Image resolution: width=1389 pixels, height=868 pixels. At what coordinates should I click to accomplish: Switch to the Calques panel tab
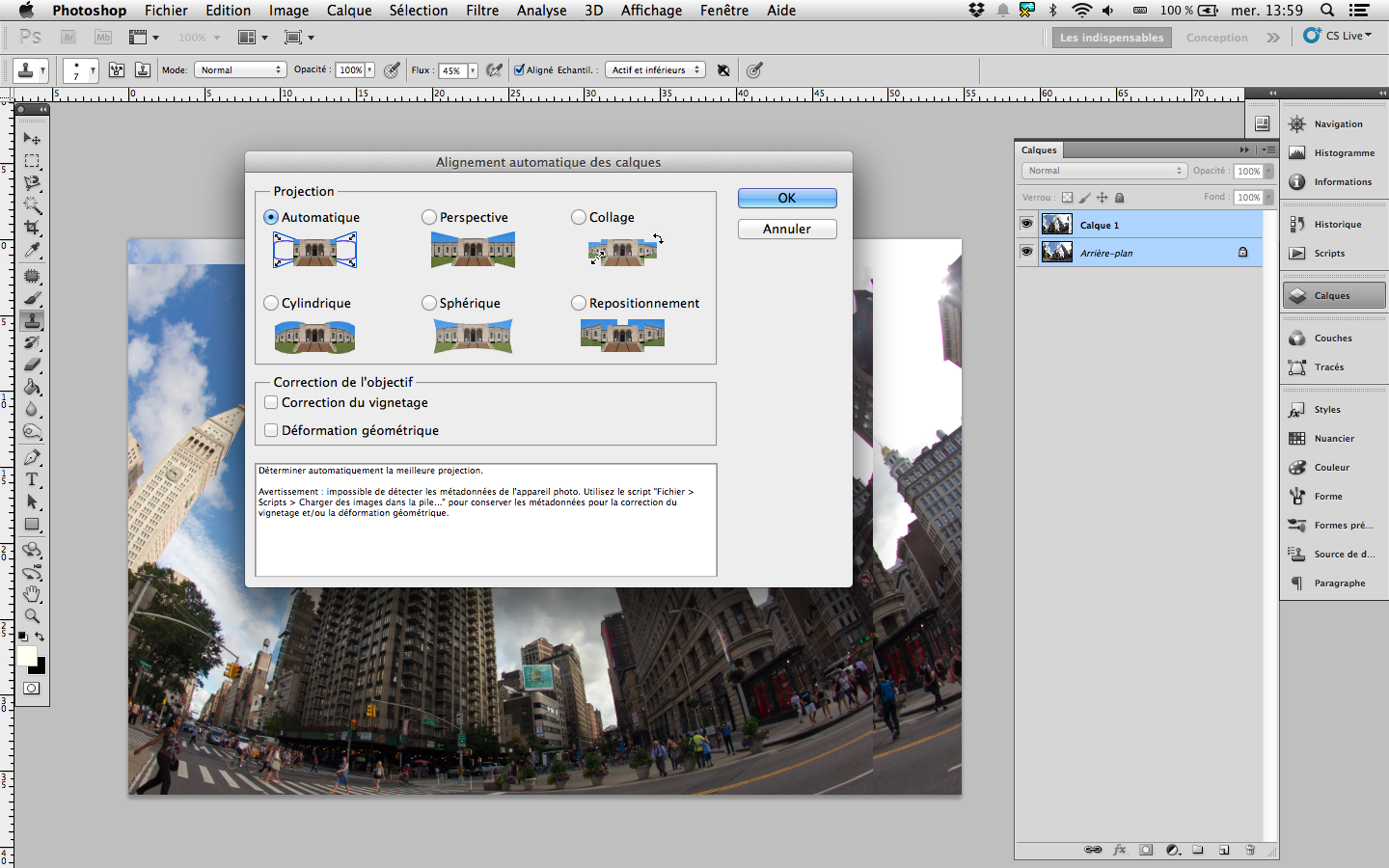click(x=1039, y=149)
